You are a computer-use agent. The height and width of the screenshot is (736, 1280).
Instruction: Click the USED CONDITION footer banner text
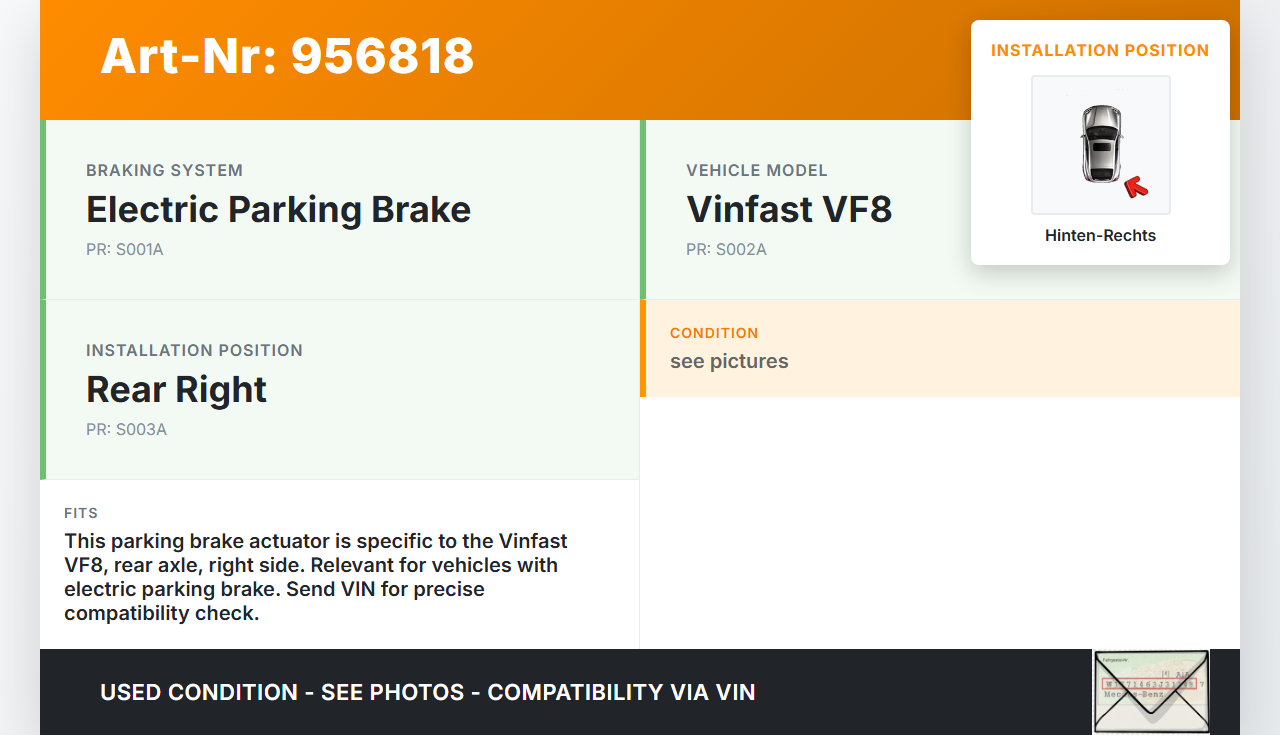pyautogui.click(x=427, y=692)
